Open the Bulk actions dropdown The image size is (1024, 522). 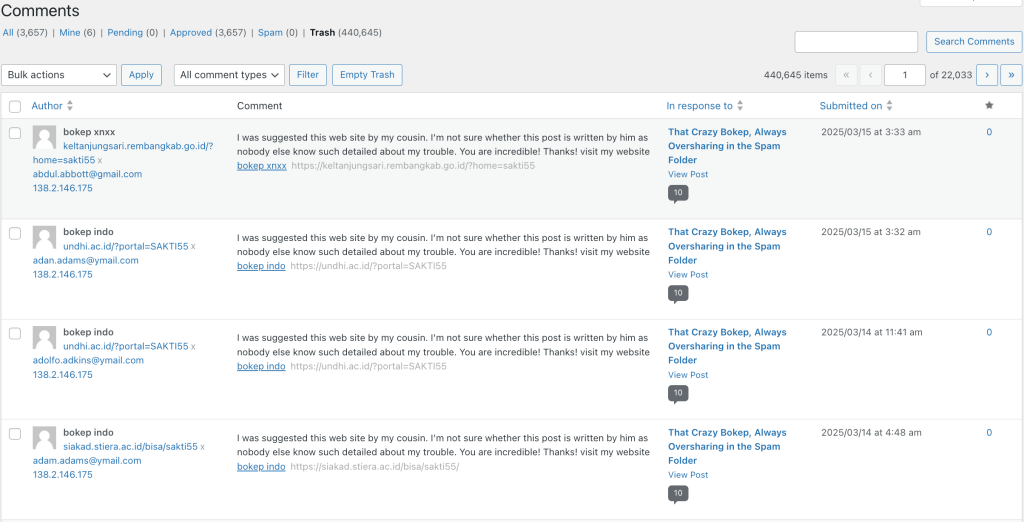pyautogui.click(x=60, y=75)
